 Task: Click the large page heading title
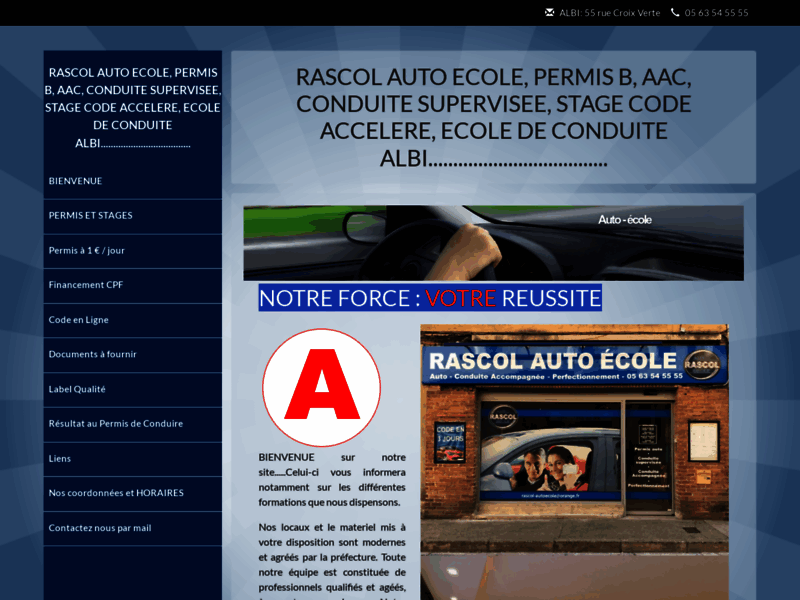tap(493, 117)
